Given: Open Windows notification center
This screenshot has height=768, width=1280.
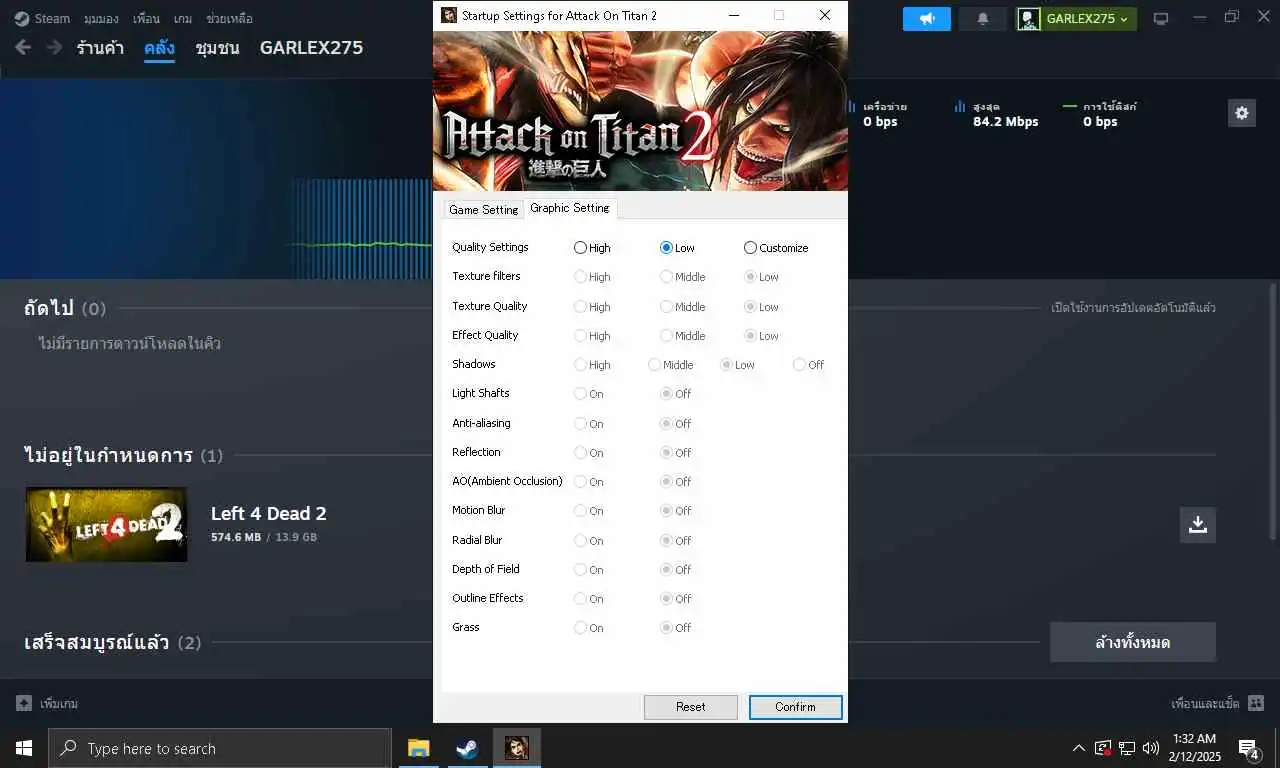Looking at the screenshot, I should (x=1248, y=748).
